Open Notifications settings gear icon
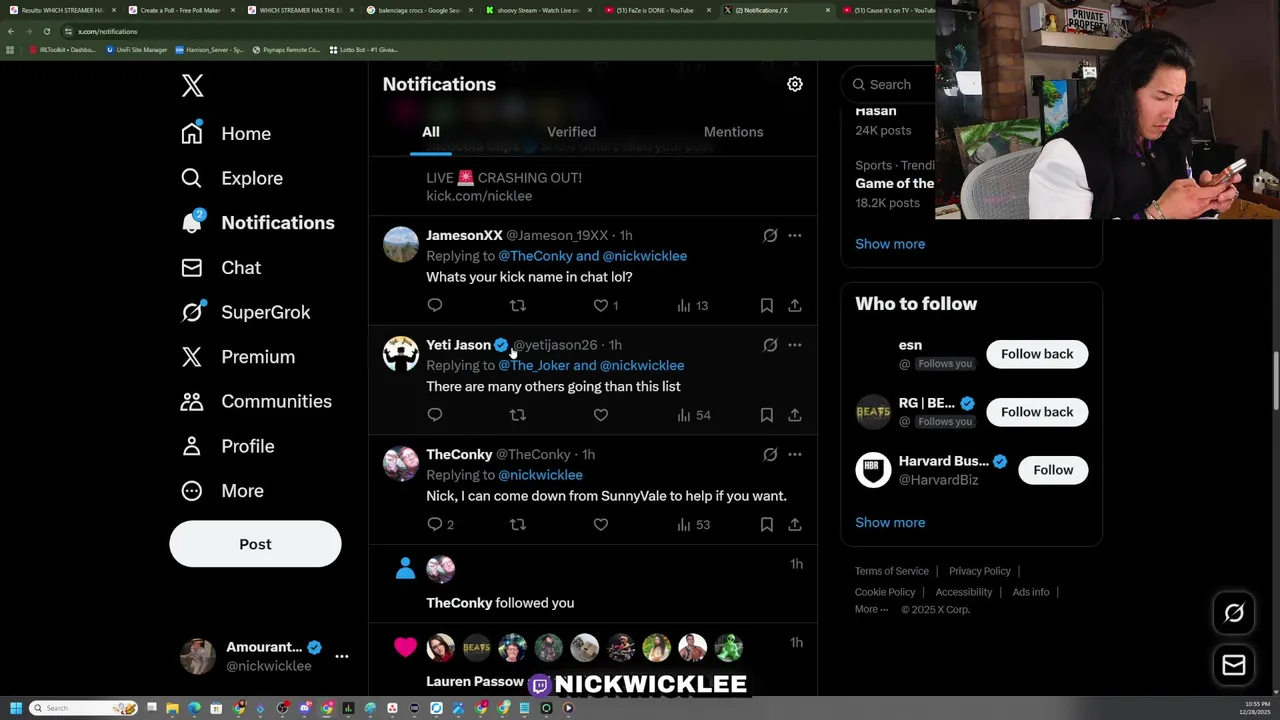 [795, 85]
